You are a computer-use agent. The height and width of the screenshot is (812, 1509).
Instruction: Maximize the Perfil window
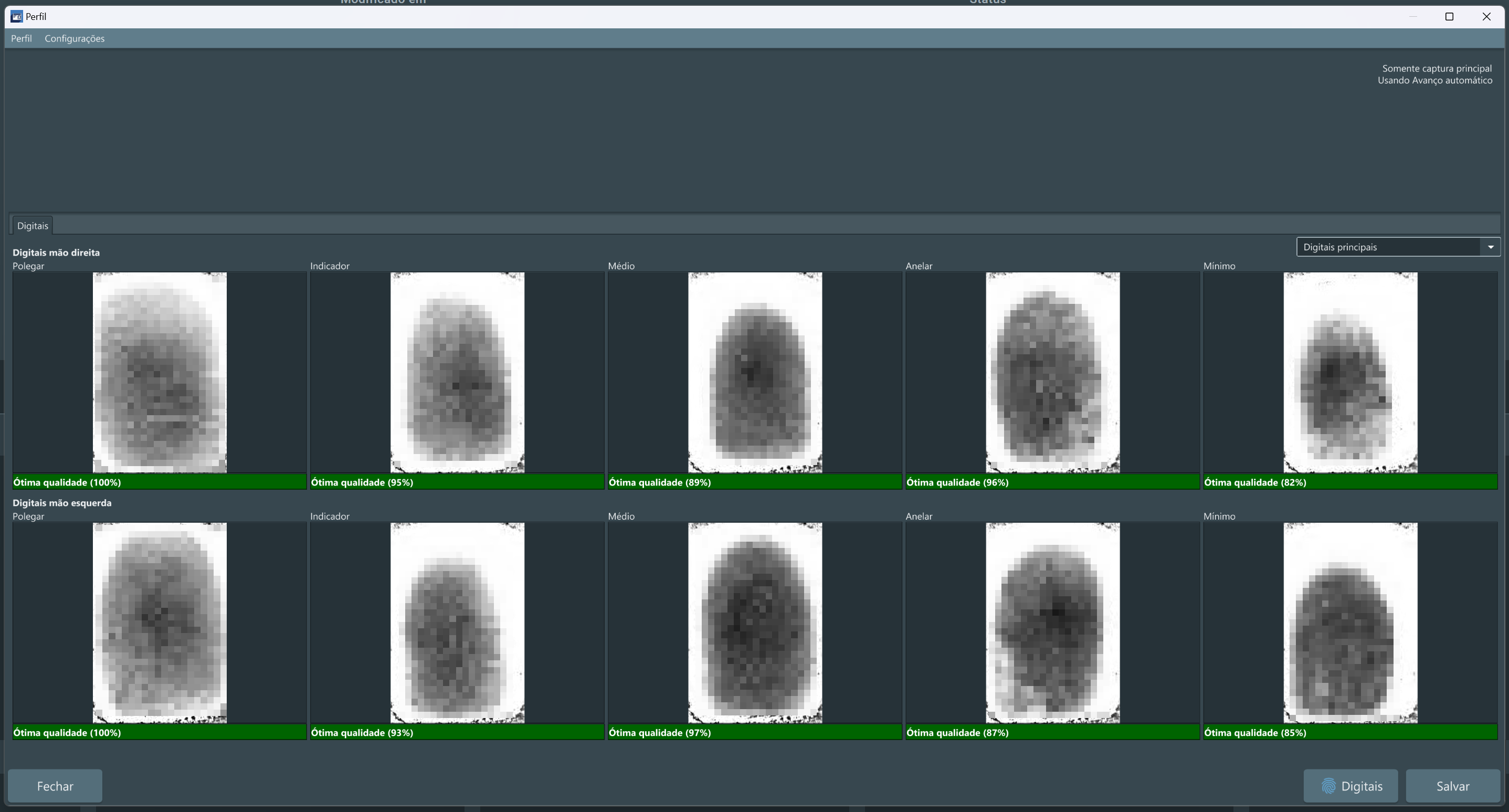point(1449,16)
